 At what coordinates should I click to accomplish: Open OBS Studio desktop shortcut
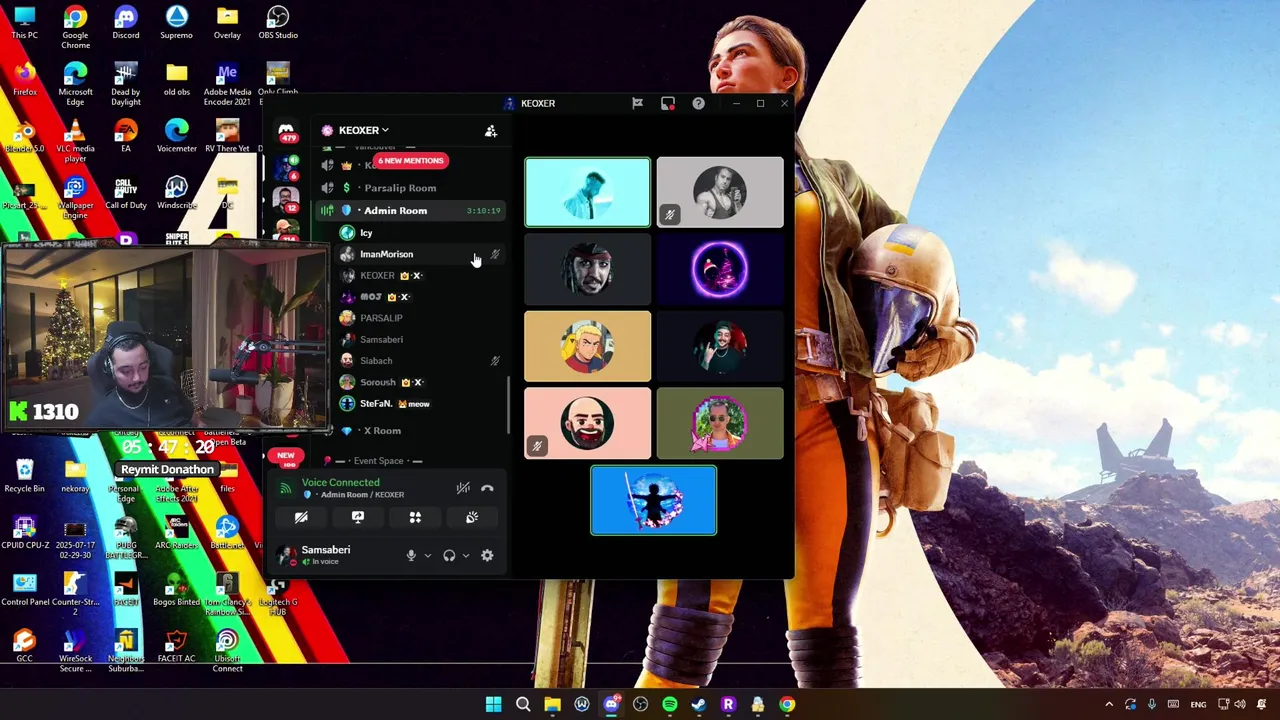[x=278, y=23]
